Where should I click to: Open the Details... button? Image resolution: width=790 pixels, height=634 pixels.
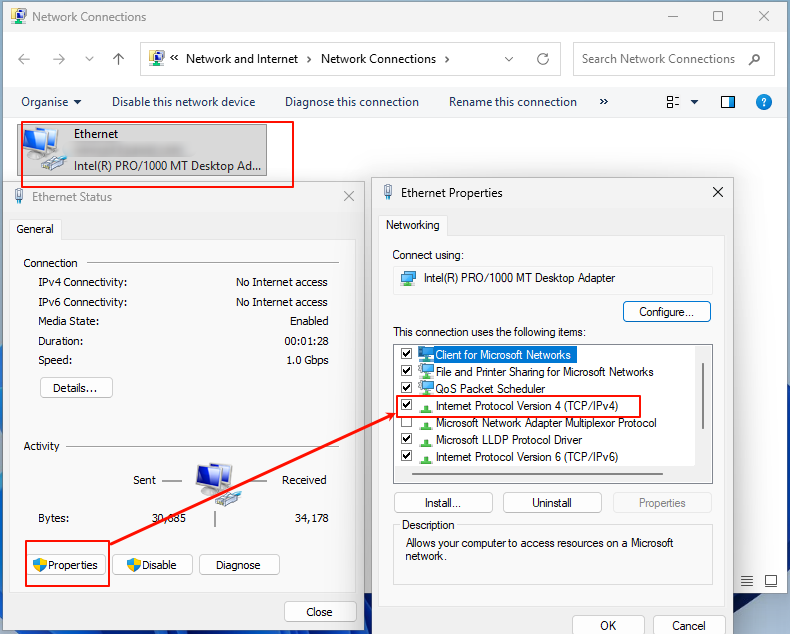point(76,388)
